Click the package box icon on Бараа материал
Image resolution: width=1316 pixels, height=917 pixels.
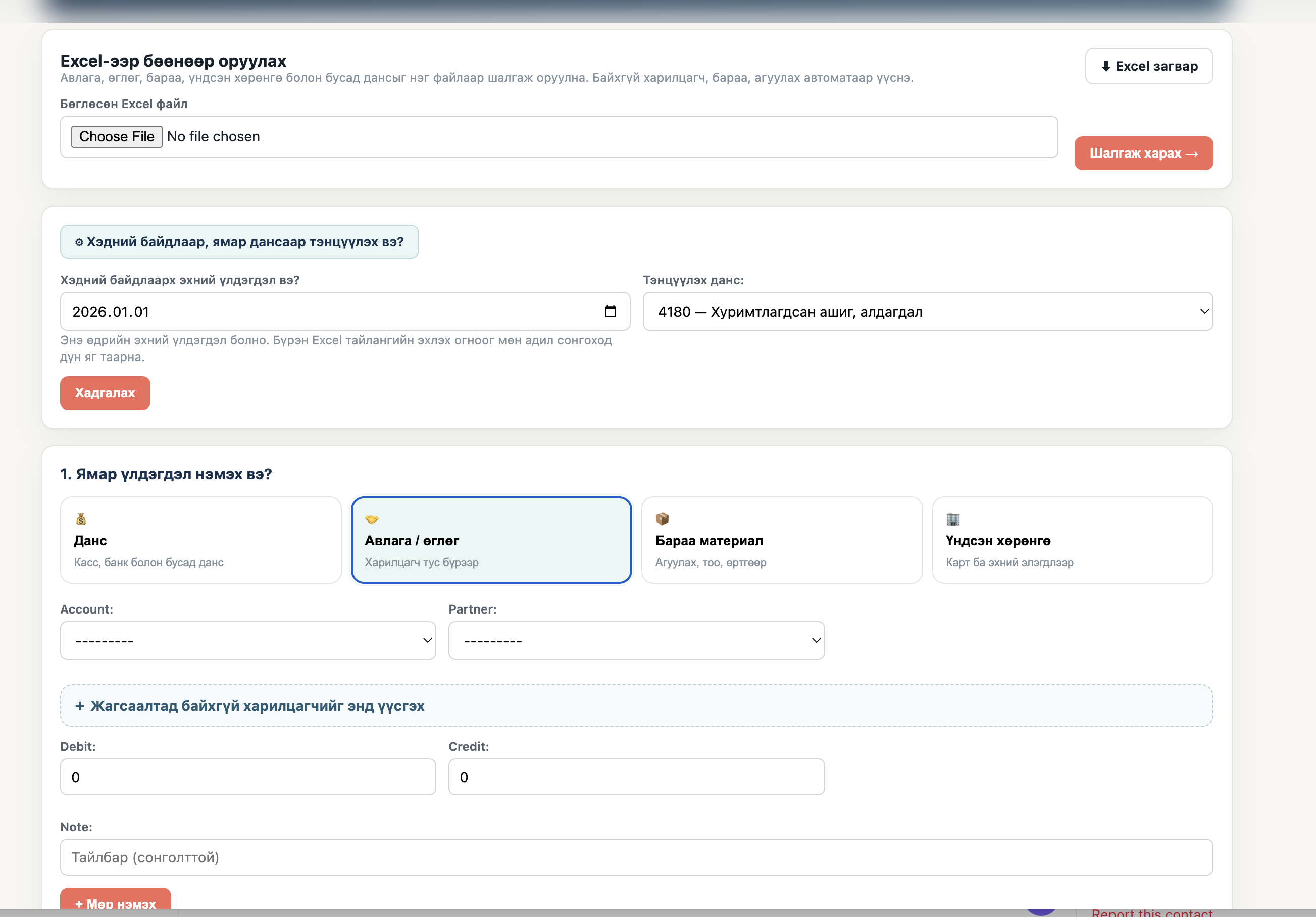662,519
